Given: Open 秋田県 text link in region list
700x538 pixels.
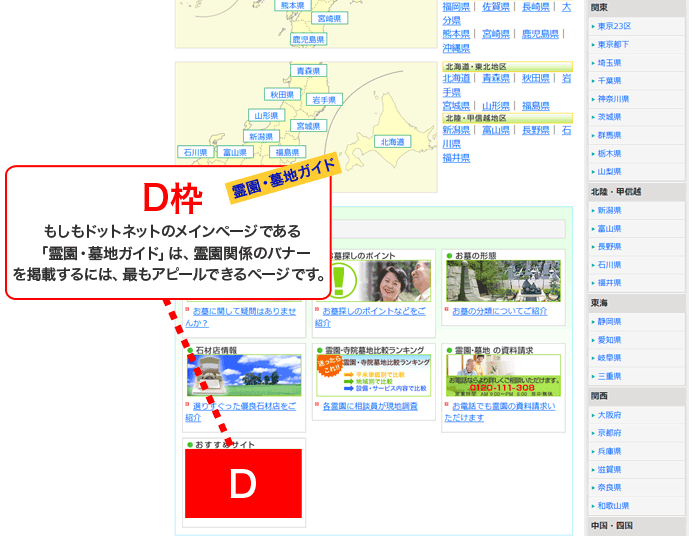Looking at the screenshot, I should click(535, 78).
